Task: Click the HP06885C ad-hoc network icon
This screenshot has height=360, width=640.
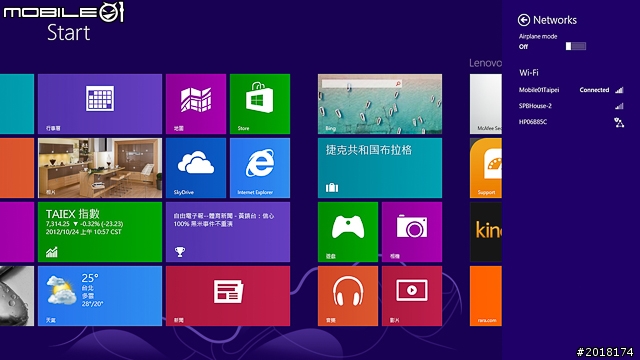Action: coord(619,122)
